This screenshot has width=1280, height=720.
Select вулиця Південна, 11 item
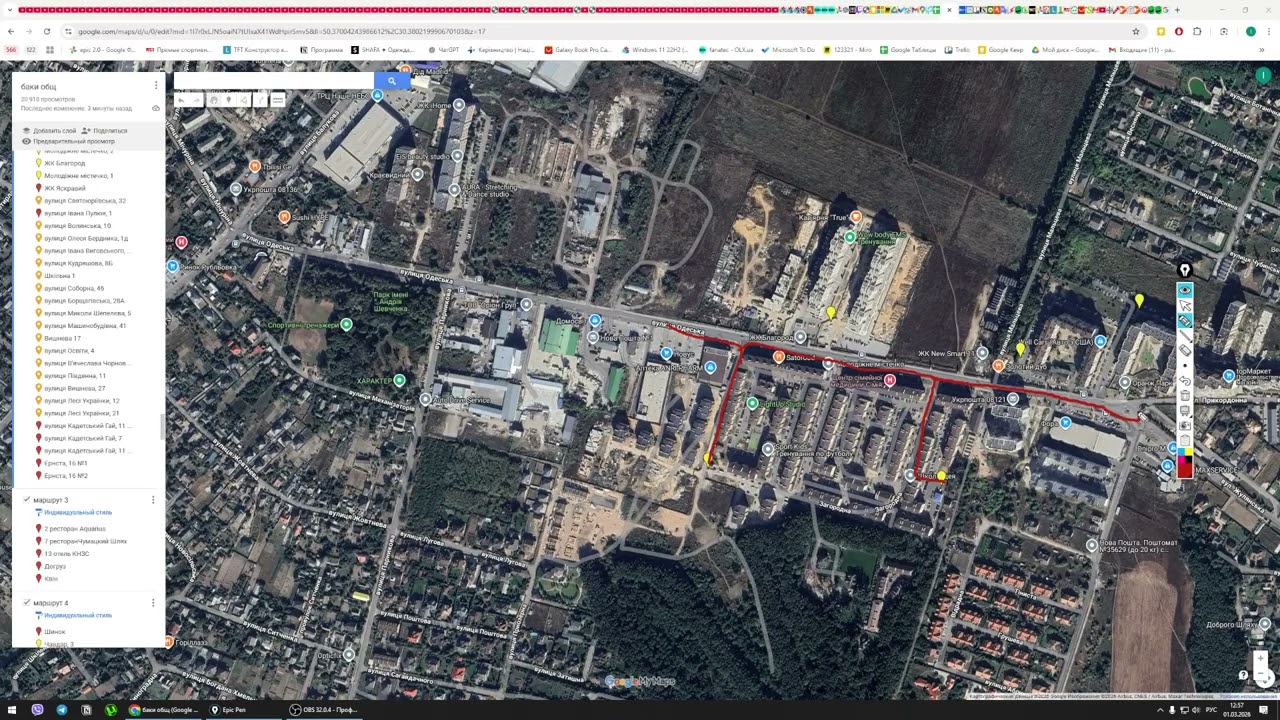(75, 376)
